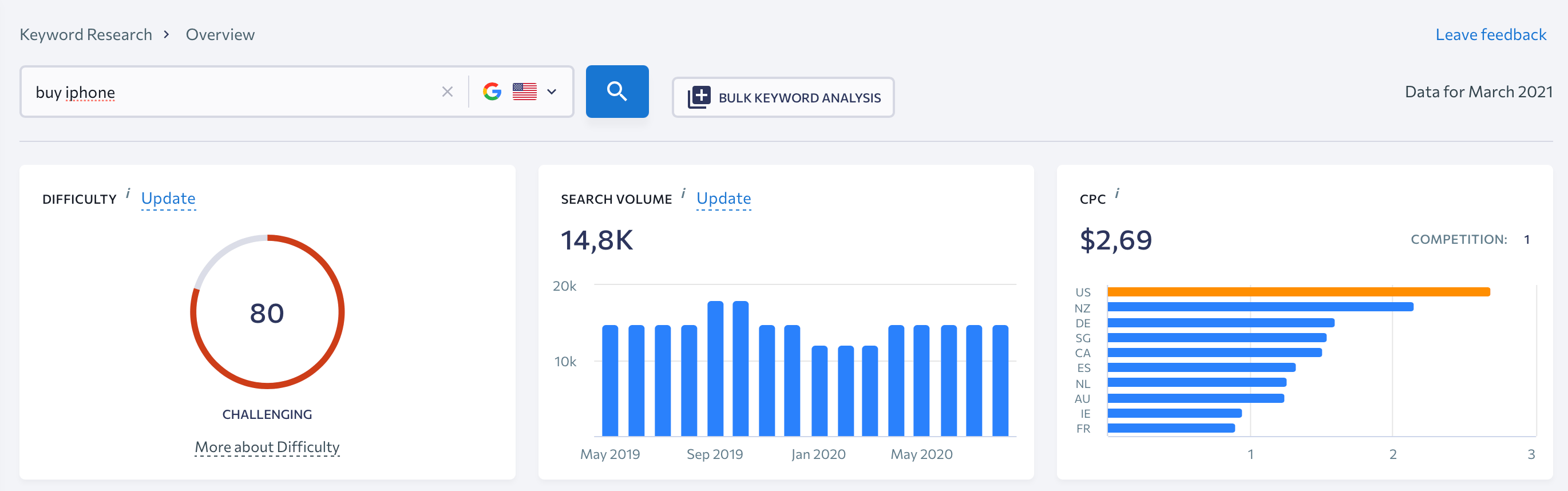Clear the keyword search field with X
This screenshot has height=491, width=1568.
point(448,92)
